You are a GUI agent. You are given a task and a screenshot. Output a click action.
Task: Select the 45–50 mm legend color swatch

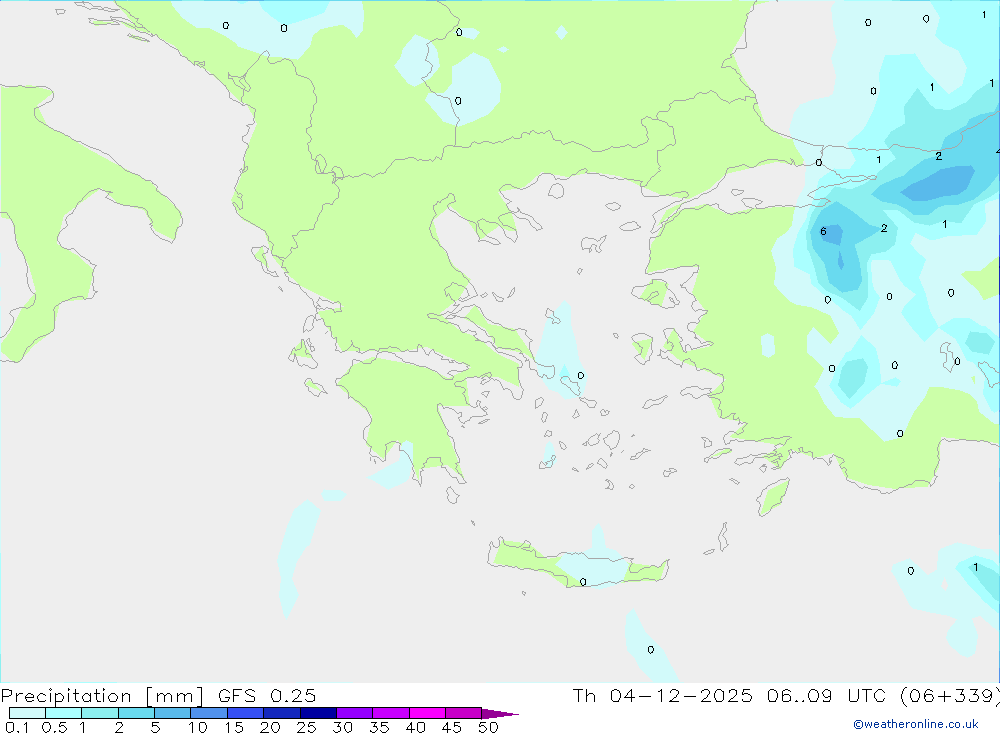click(x=464, y=713)
